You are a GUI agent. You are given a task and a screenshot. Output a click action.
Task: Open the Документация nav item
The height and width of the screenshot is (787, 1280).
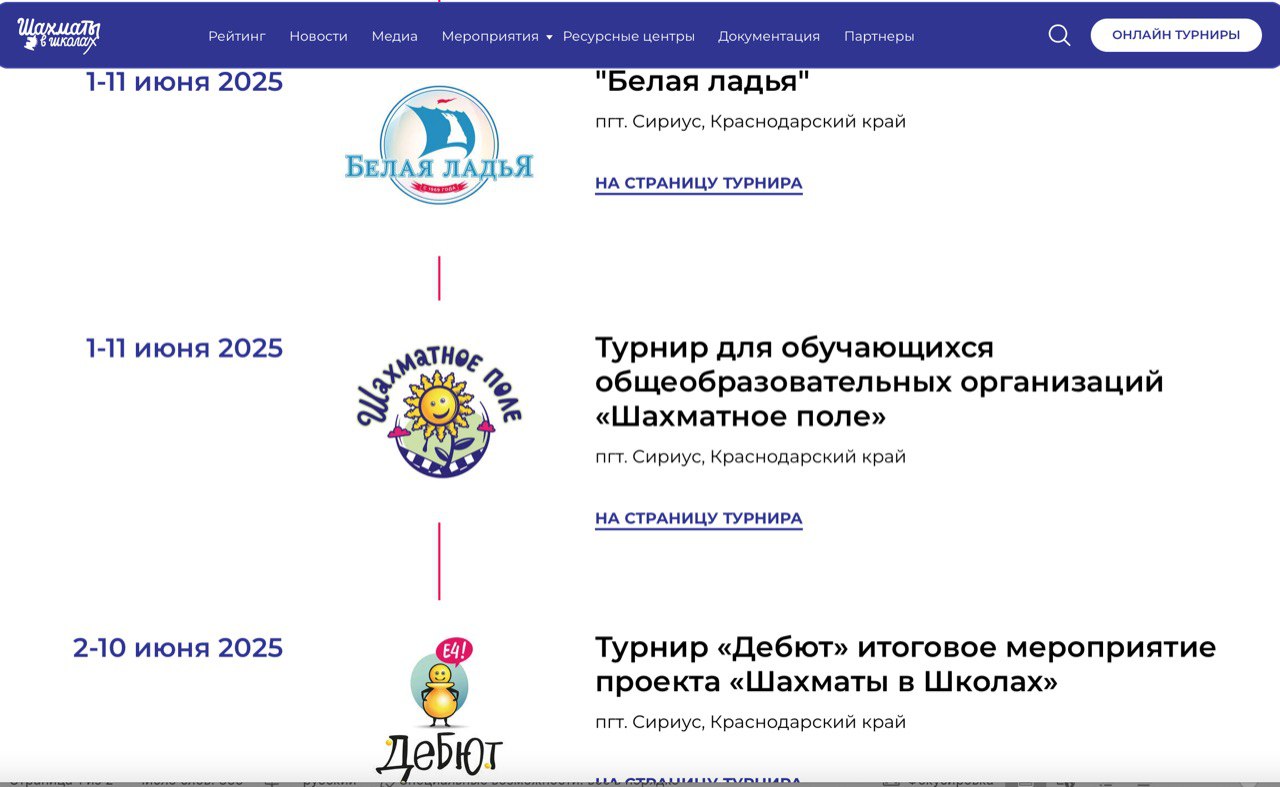[769, 36]
